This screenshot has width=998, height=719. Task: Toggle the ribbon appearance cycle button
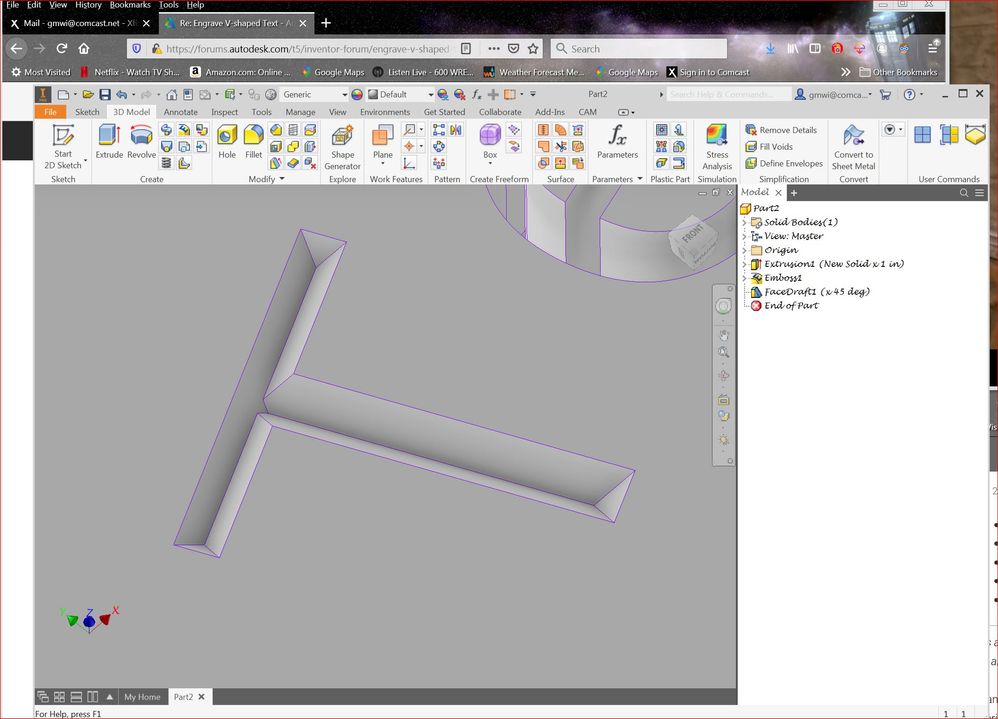point(626,112)
